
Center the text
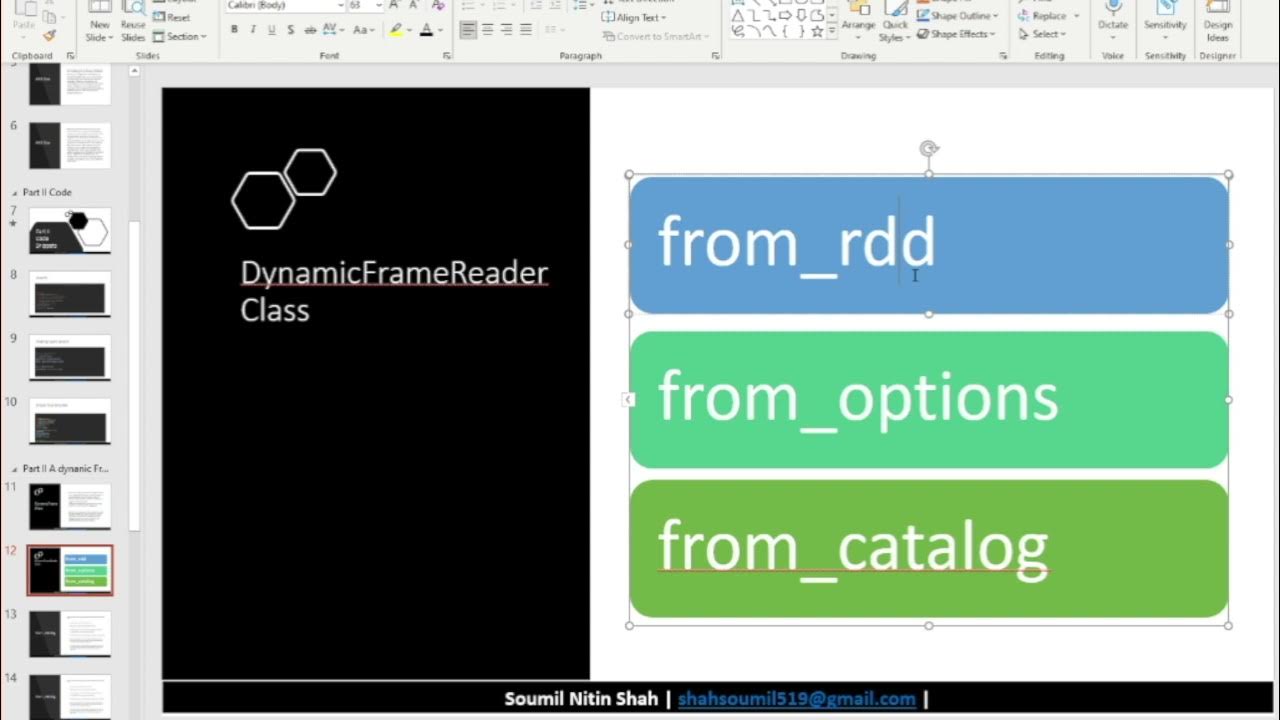pos(488,30)
